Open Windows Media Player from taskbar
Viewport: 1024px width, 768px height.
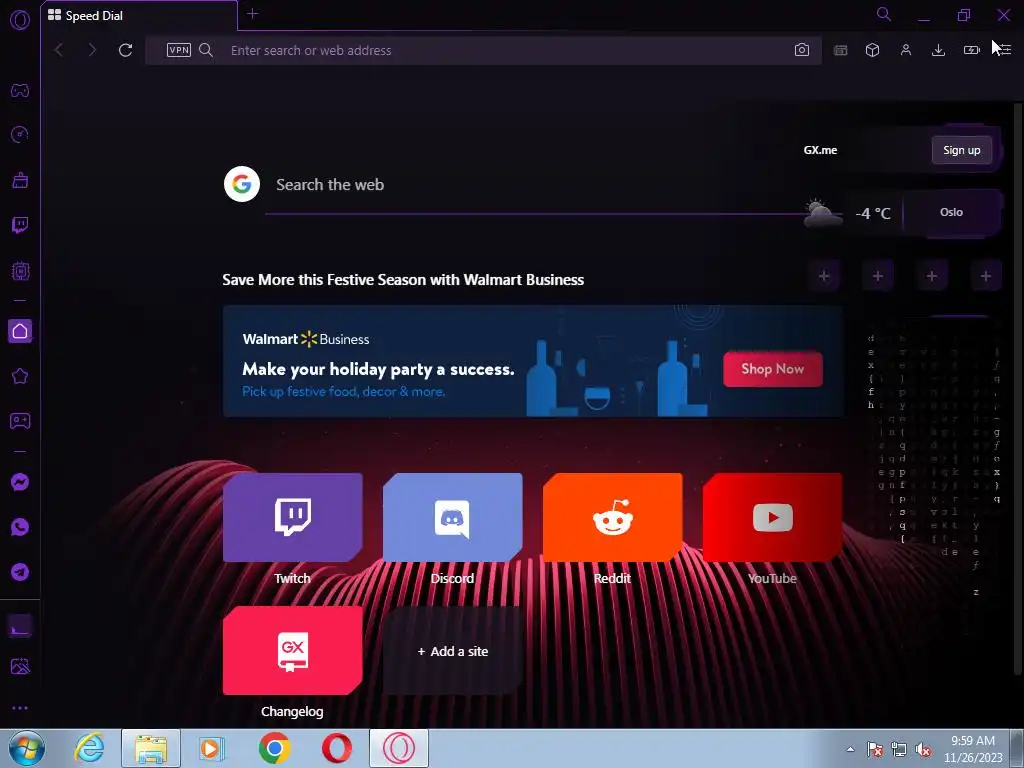coord(212,748)
